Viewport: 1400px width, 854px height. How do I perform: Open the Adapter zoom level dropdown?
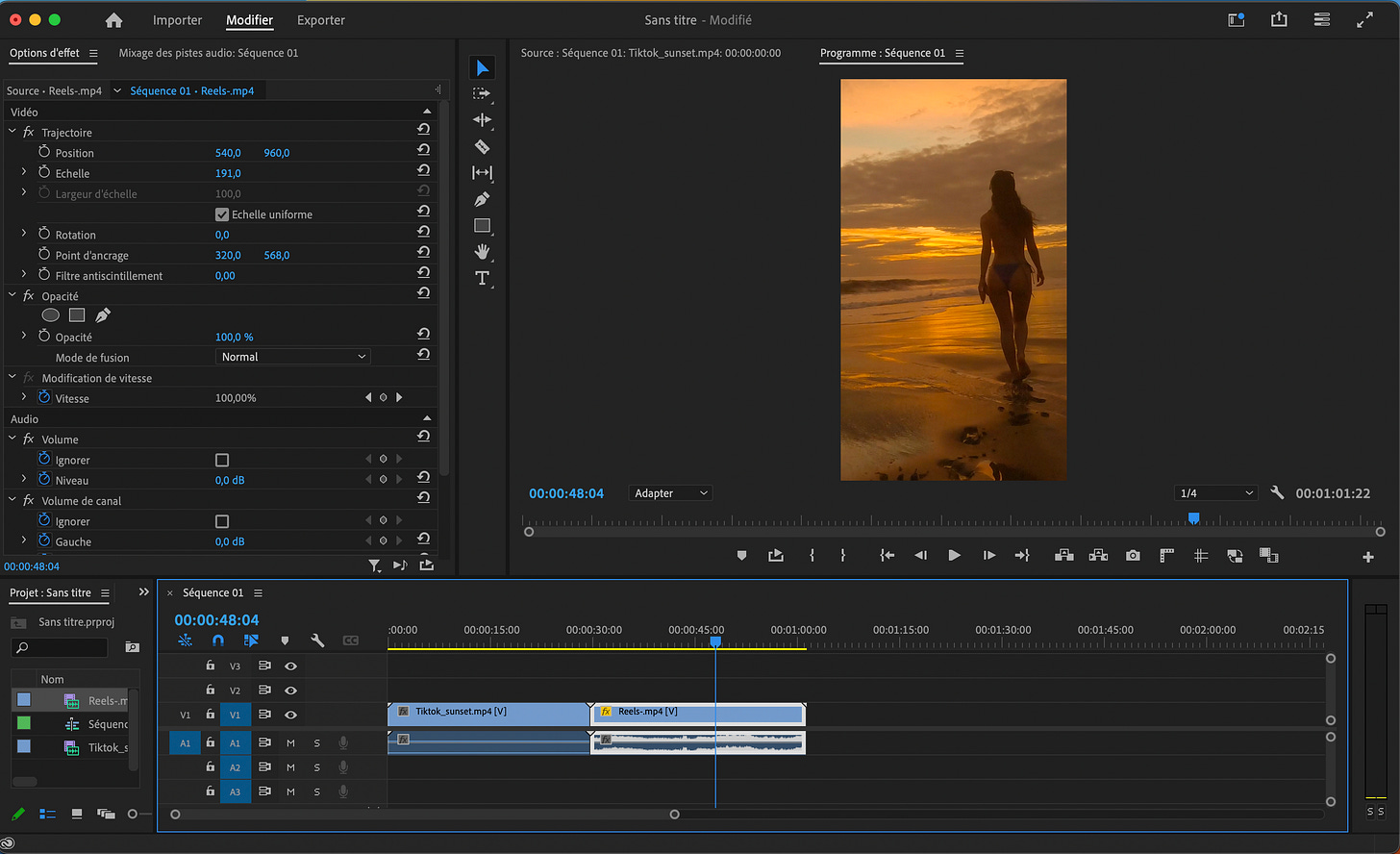click(670, 493)
